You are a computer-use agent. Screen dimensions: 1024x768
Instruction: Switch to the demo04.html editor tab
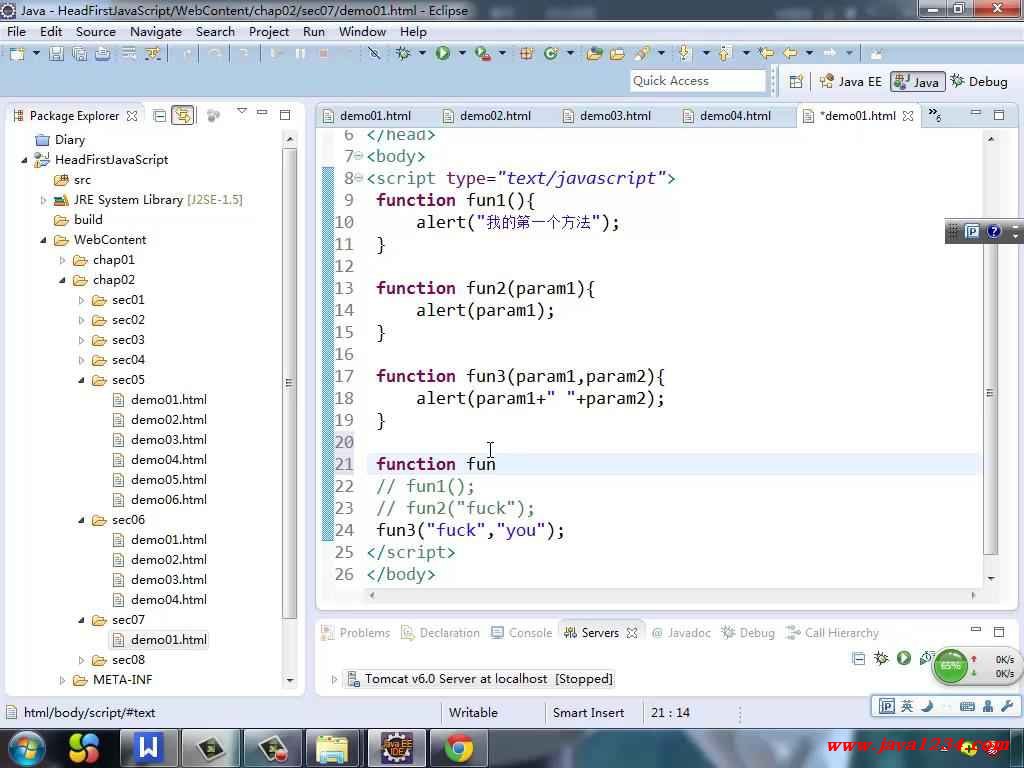point(735,116)
